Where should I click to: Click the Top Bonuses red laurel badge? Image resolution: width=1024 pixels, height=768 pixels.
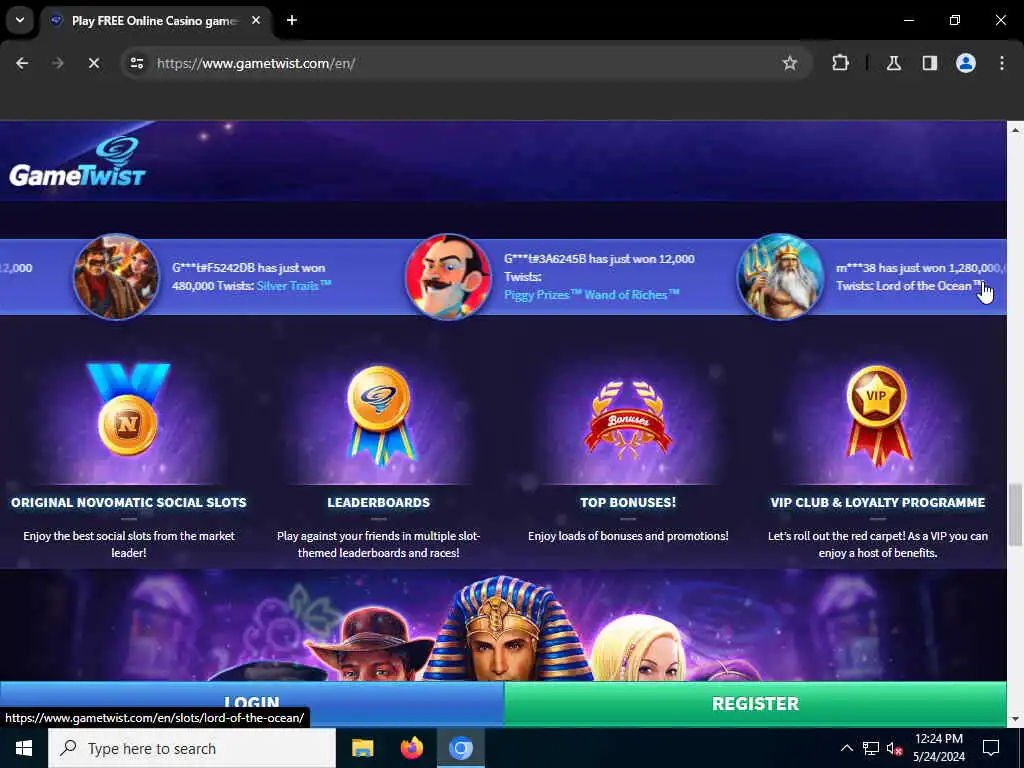coord(628,421)
